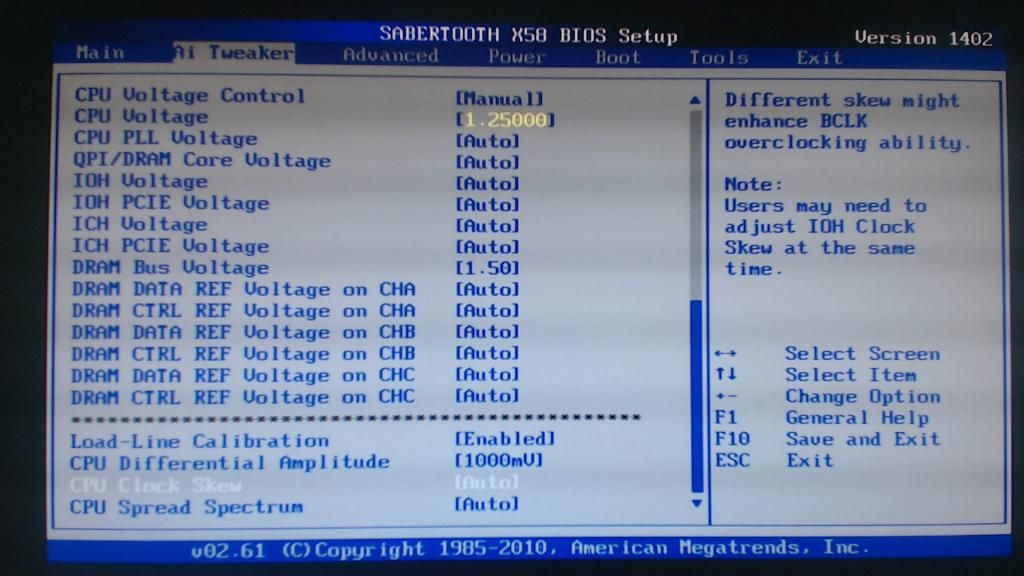Open QPI/DRAM Core Voltage Auto option
The height and width of the screenshot is (576, 1024).
tap(487, 163)
